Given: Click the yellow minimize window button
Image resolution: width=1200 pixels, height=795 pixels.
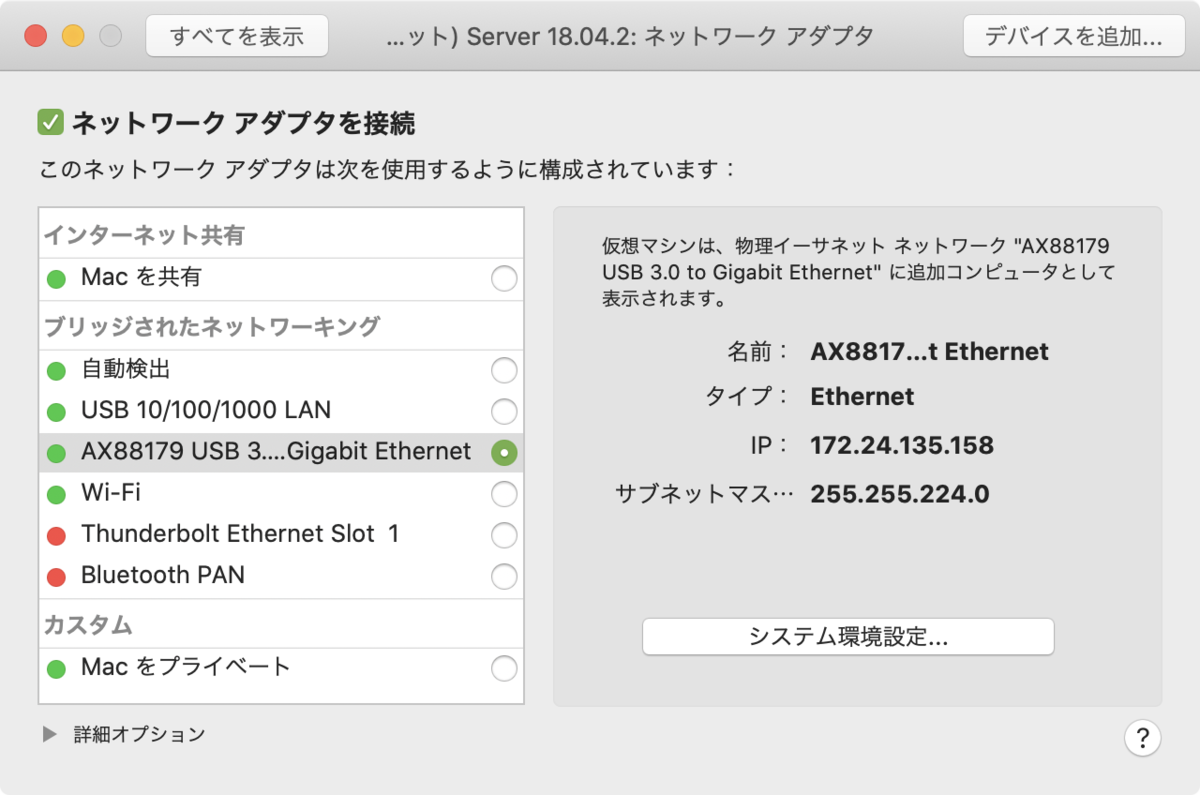Looking at the screenshot, I should point(73,36).
